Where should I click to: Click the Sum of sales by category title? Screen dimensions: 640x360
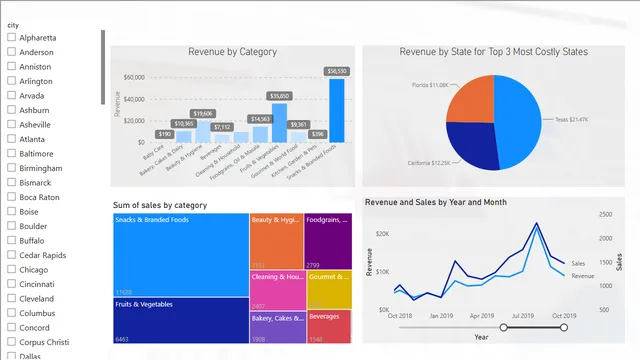coord(160,205)
